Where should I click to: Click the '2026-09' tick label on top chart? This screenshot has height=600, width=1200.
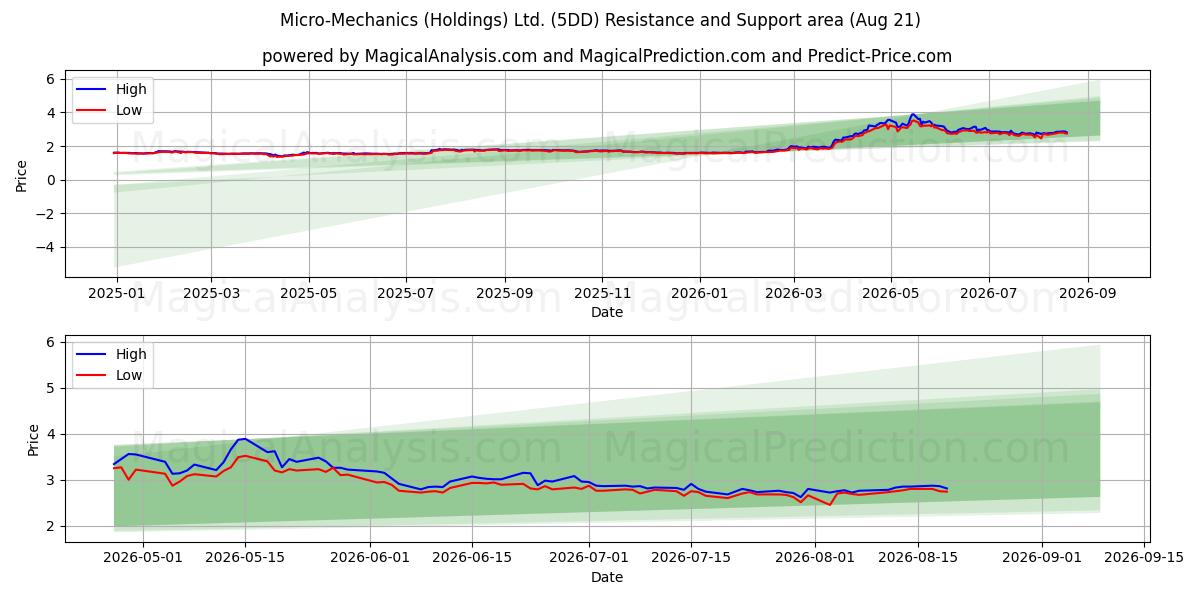[1088, 294]
